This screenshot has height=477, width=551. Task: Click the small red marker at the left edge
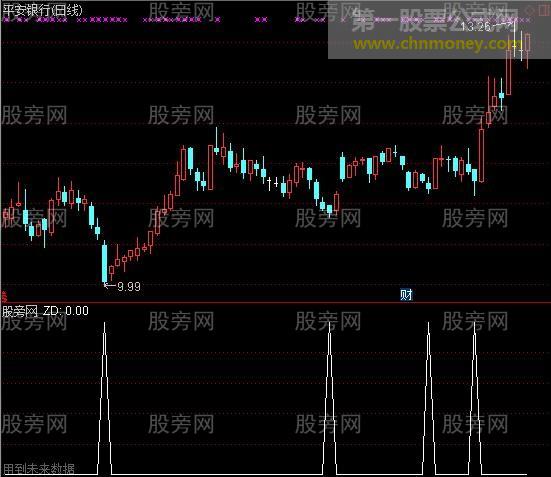(x=5, y=296)
